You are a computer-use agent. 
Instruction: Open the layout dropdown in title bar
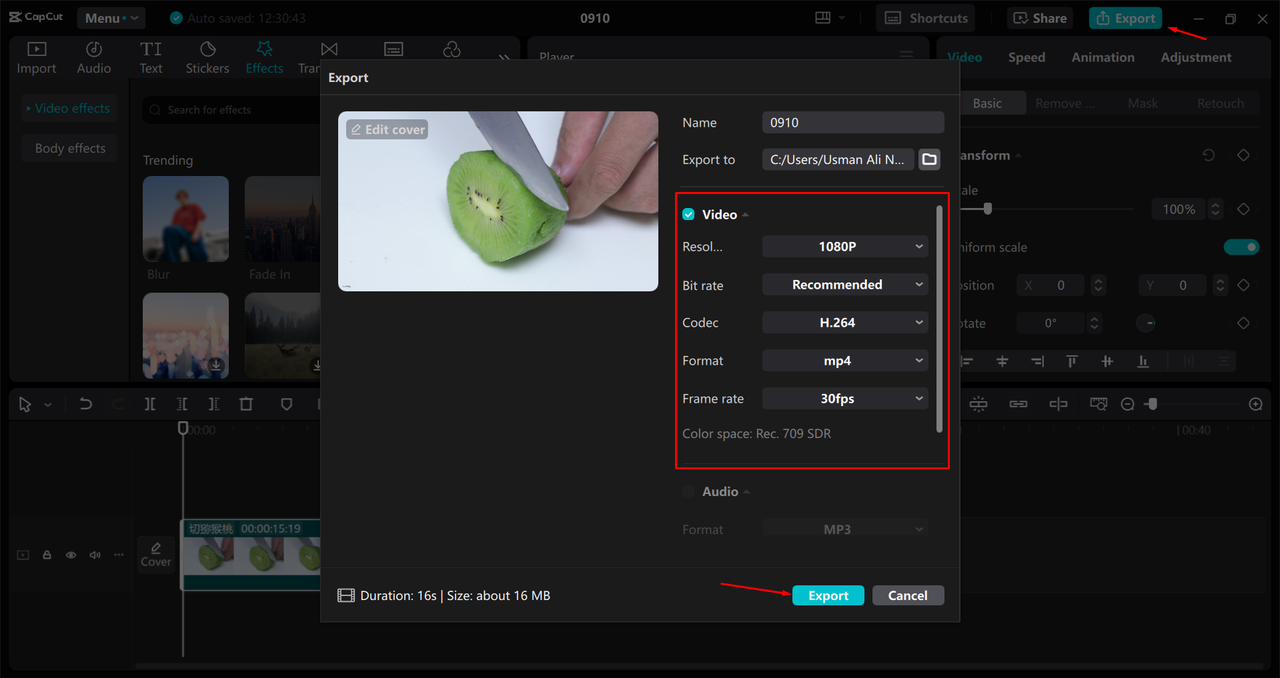[830, 18]
